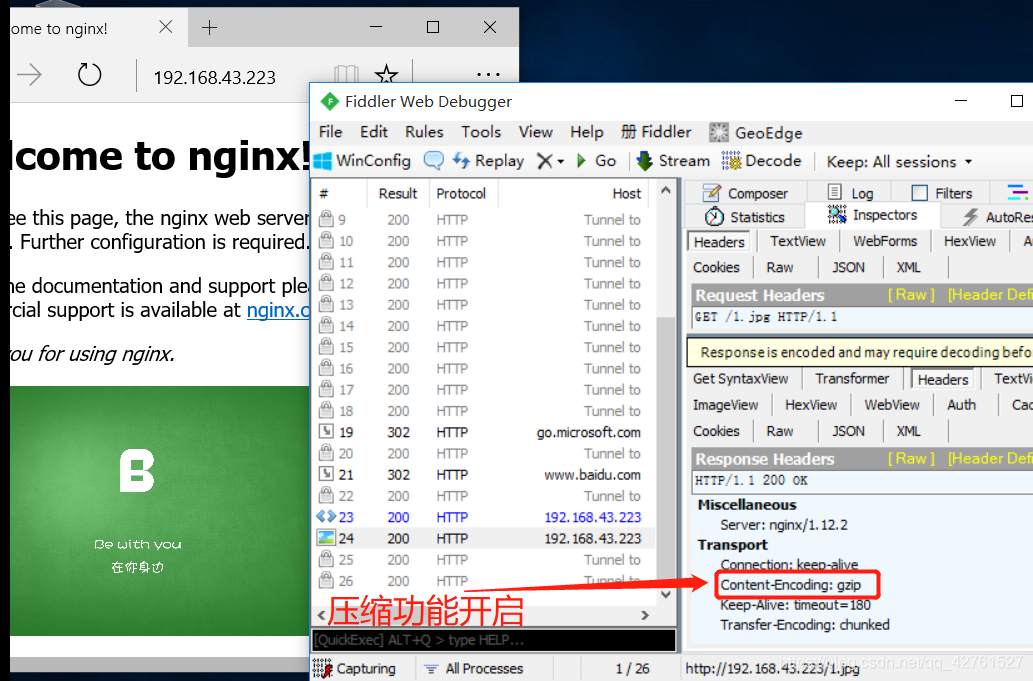Viewport: 1033px width, 681px height.
Task: Select session 21 redirect to www.baidu.com
Action: [484, 475]
